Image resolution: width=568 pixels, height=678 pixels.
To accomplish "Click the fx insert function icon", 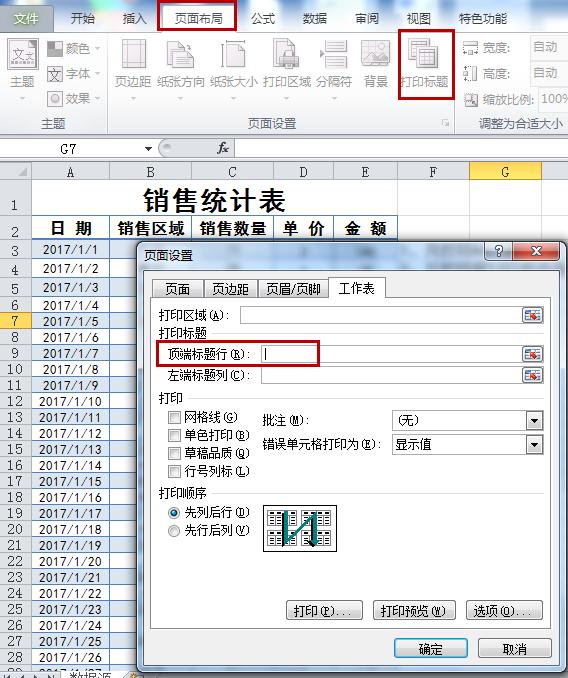I will tap(223, 148).
